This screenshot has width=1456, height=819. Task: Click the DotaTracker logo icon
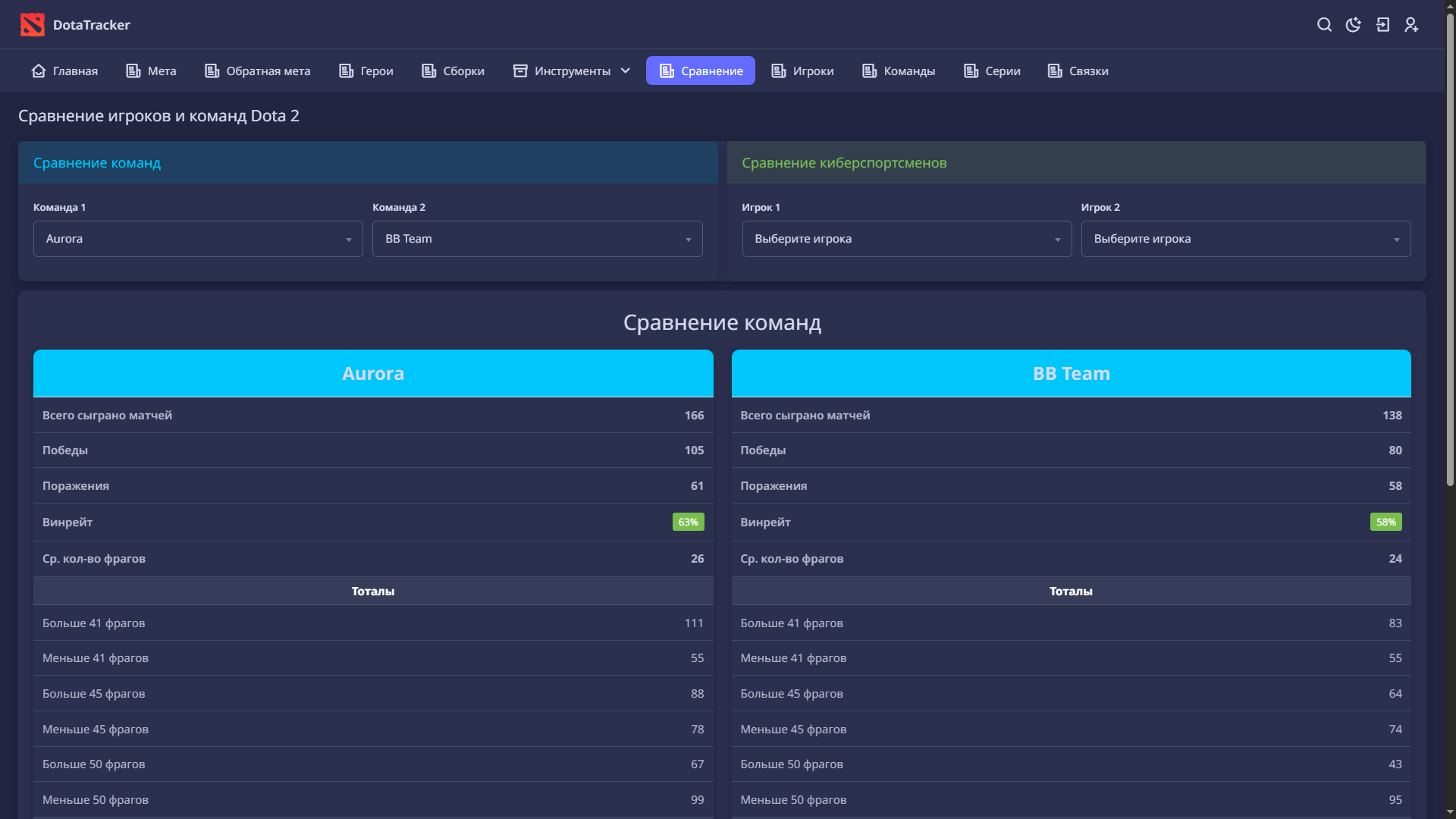(x=32, y=24)
